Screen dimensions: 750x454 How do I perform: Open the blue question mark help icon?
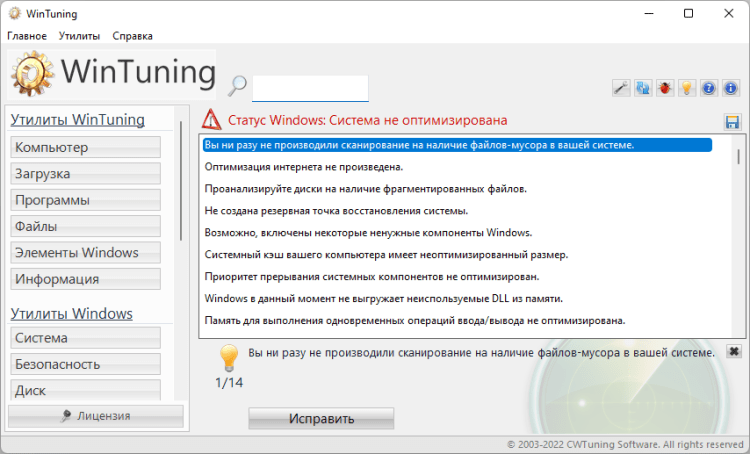709,88
